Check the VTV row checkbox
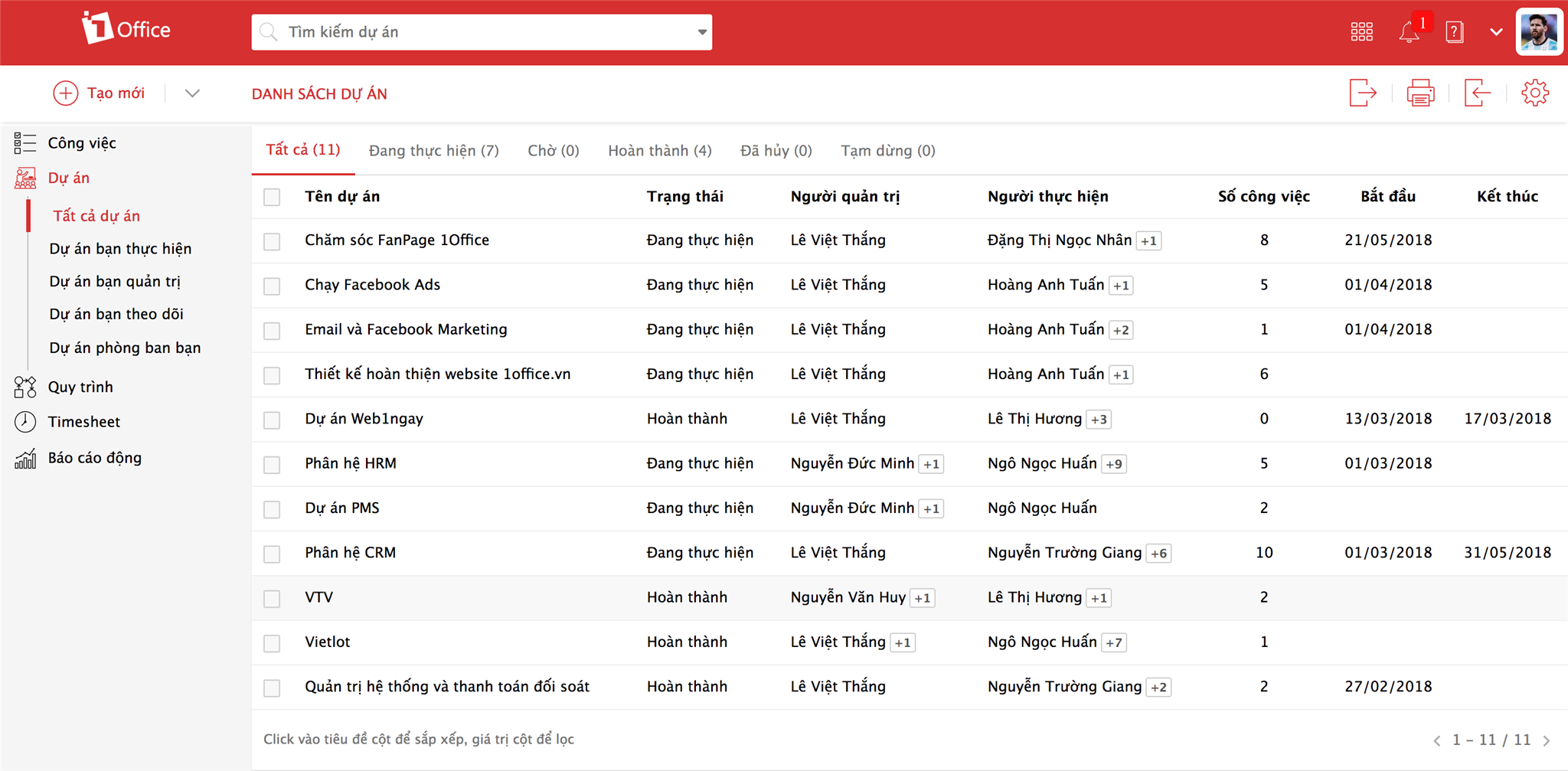This screenshot has height=771, width=1568. coord(272,599)
